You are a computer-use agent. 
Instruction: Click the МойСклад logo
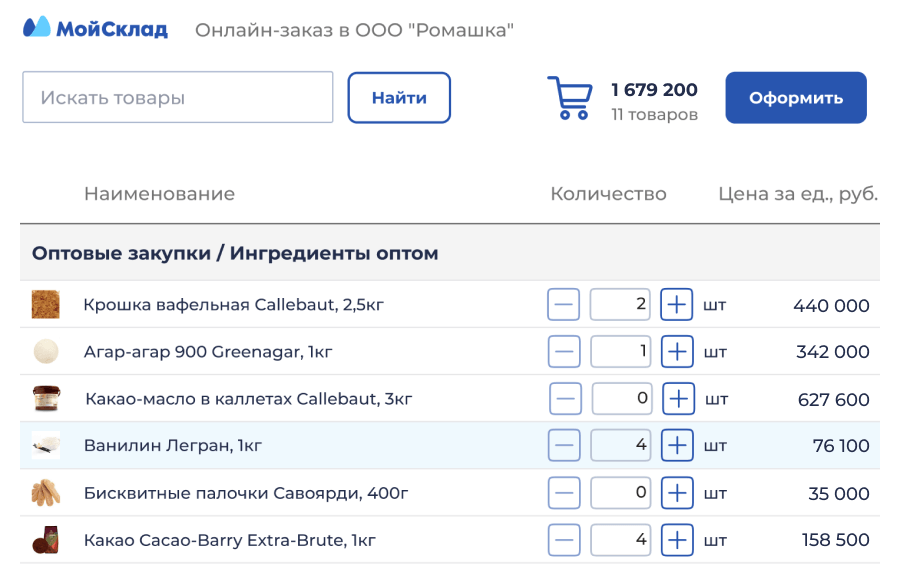[x=95, y=28]
